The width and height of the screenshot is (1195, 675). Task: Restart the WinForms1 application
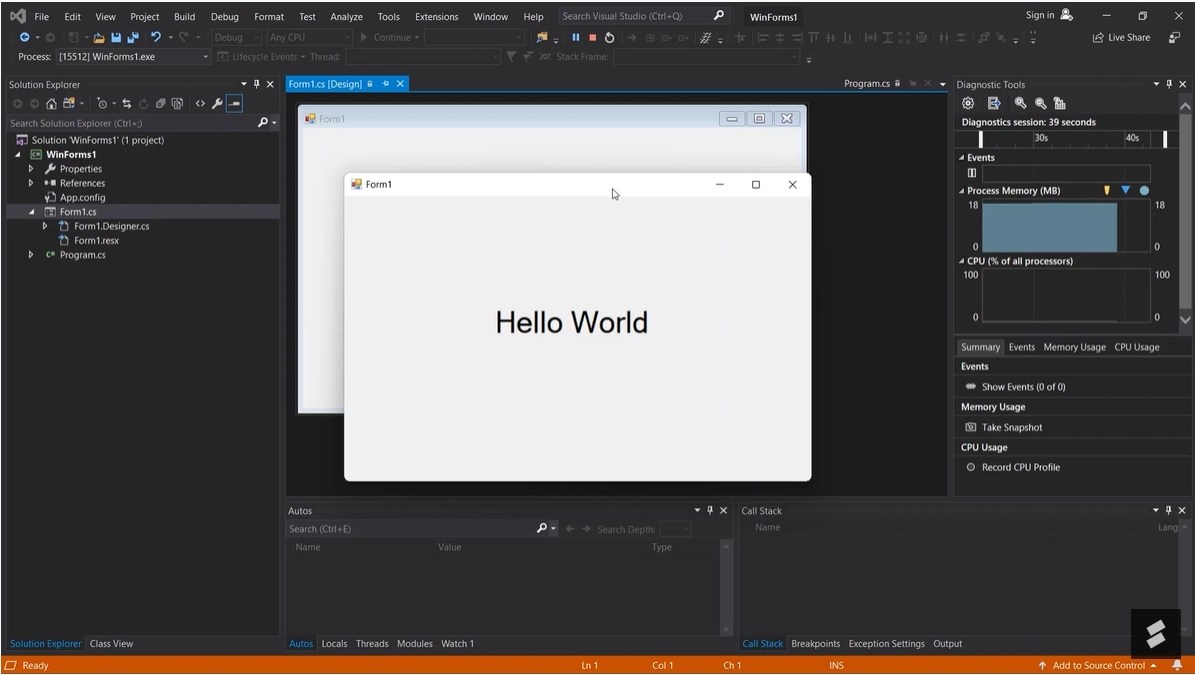[x=610, y=37]
